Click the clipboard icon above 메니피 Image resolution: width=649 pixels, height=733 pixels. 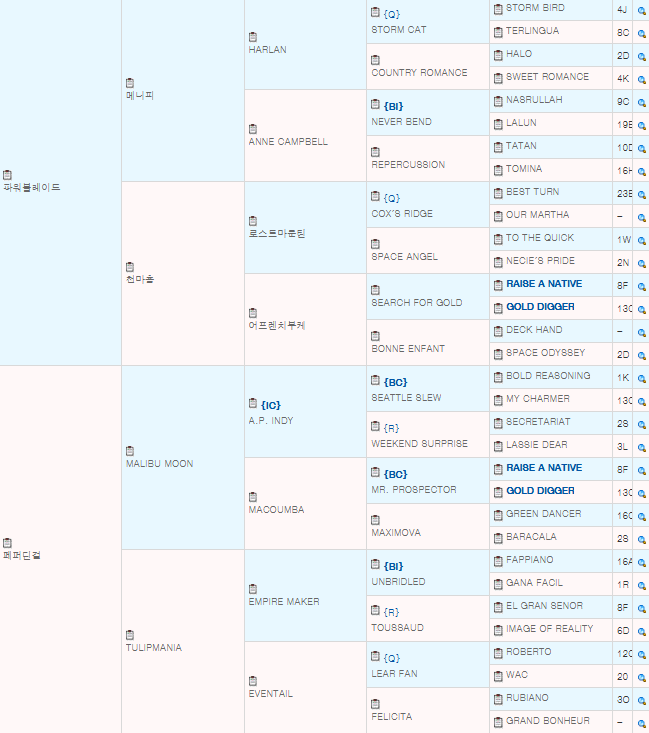[130, 83]
